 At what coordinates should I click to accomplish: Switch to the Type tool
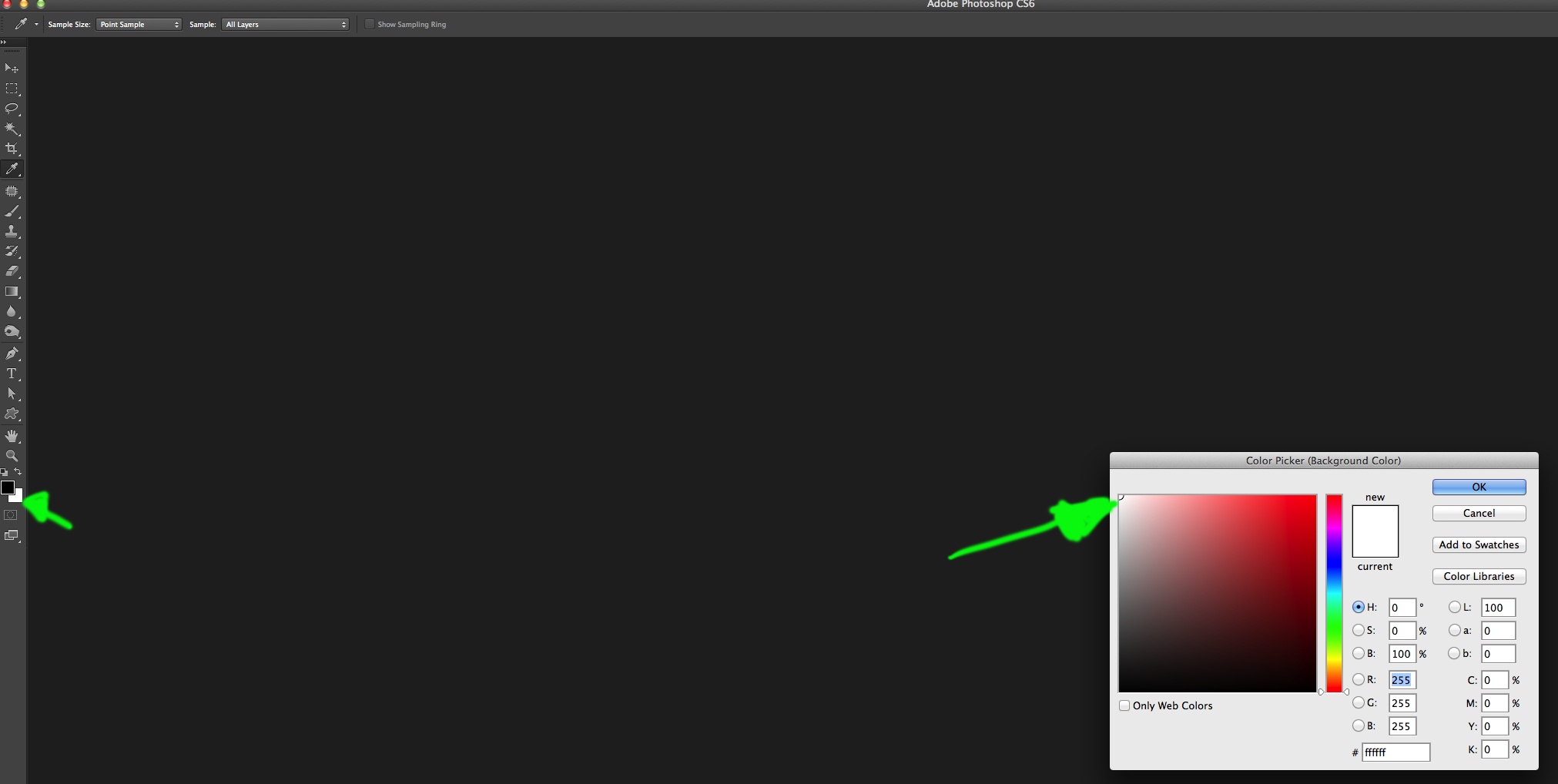pos(12,374)
